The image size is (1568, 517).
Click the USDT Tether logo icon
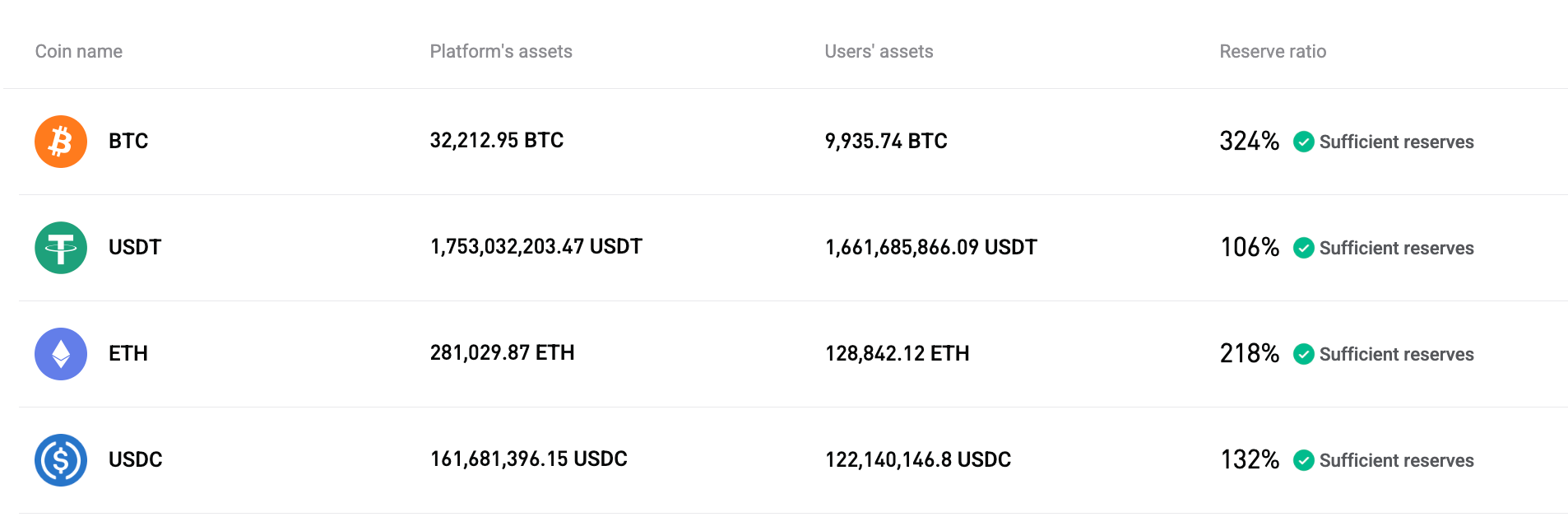pos(60,247)
